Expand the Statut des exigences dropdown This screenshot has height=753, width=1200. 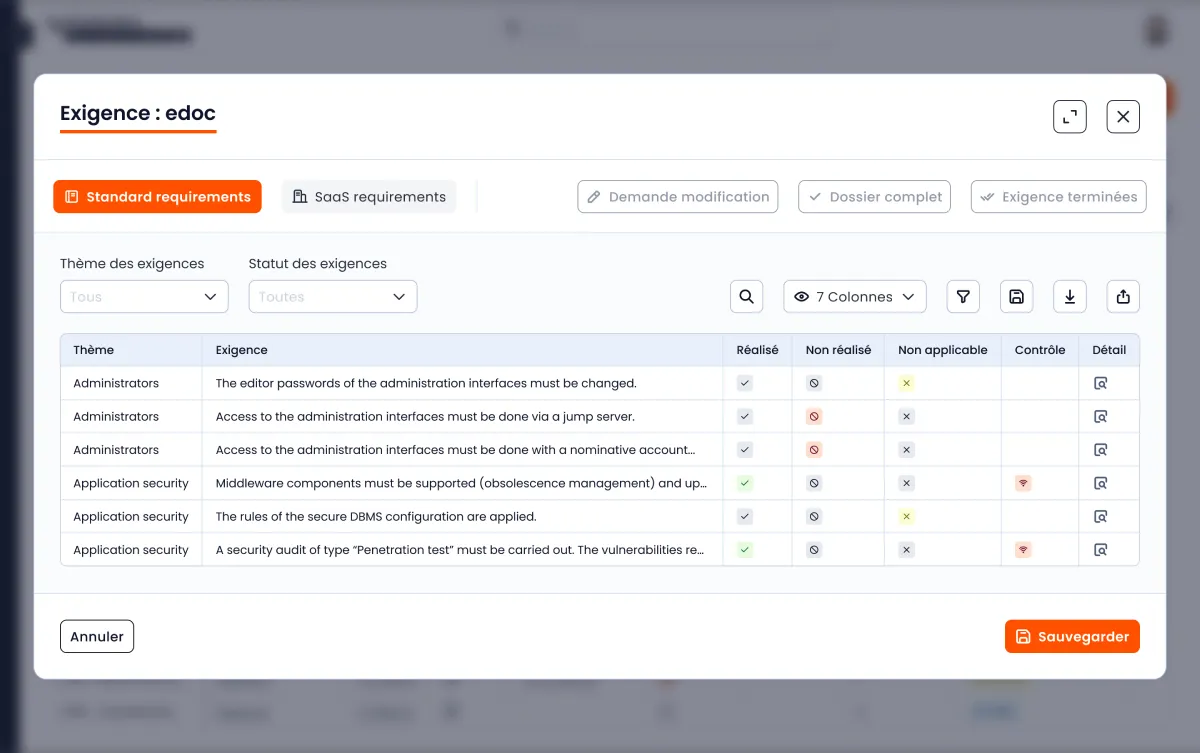[x=333, y=297]
